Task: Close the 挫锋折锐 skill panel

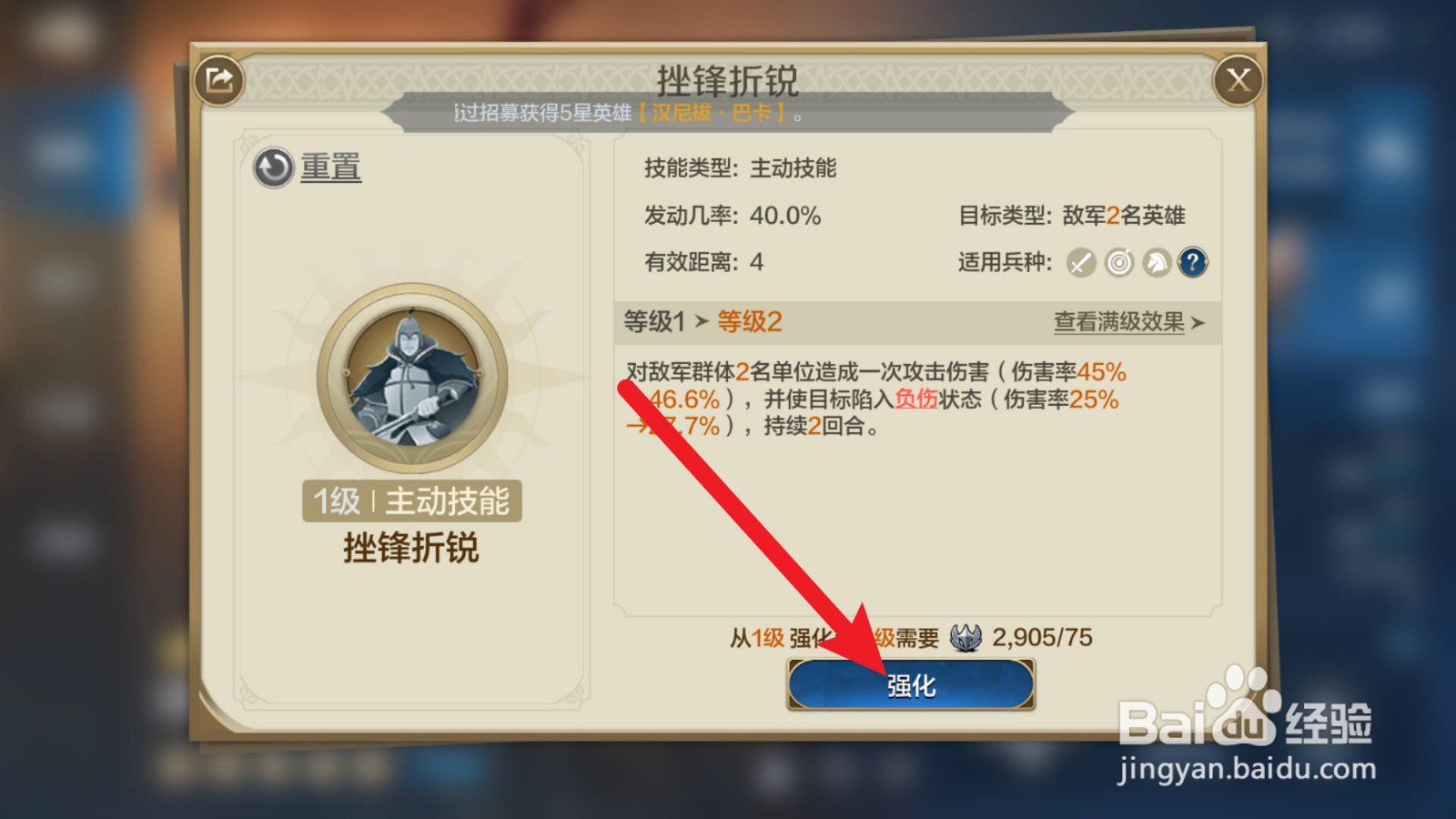Action: pos(1239,80)
